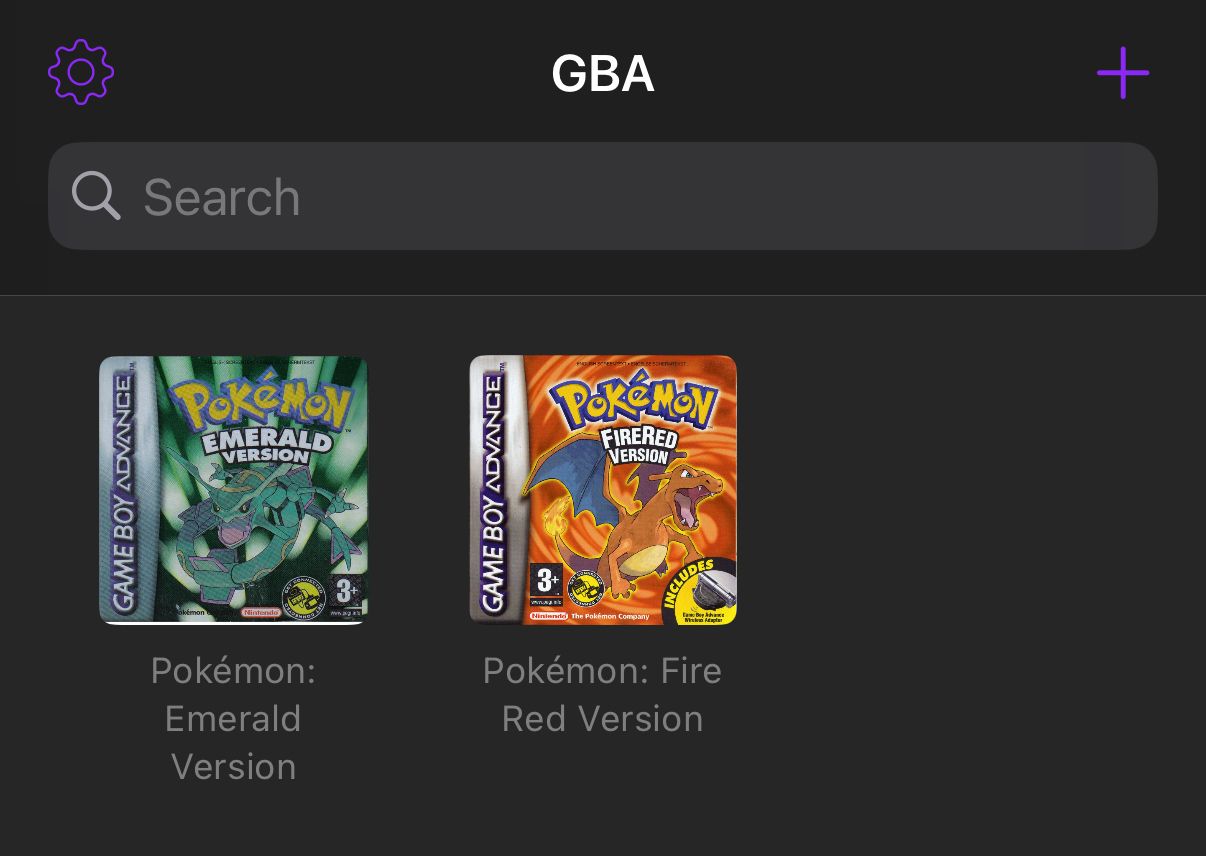Launch Pokémon Fire Red from its cover image
The height and width of the screenshot is (856, 1206).
click(x=602, y=490)
